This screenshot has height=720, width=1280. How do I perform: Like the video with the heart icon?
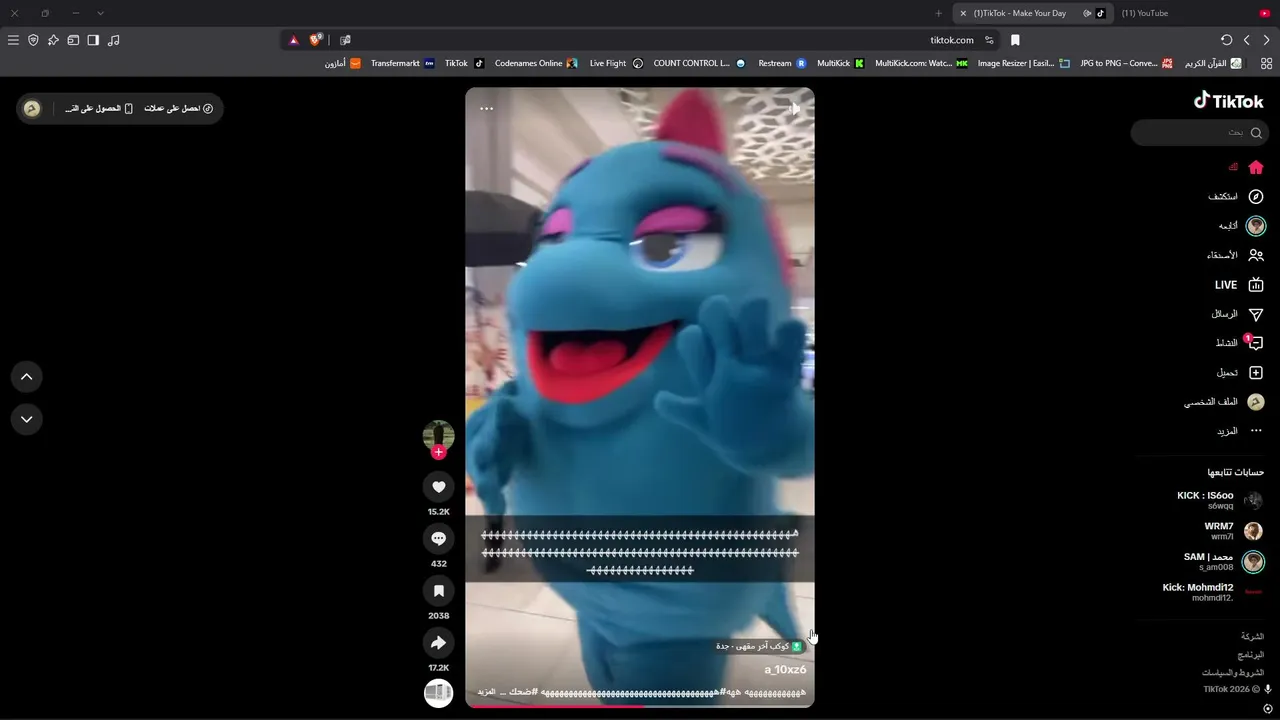coord(438,487)
